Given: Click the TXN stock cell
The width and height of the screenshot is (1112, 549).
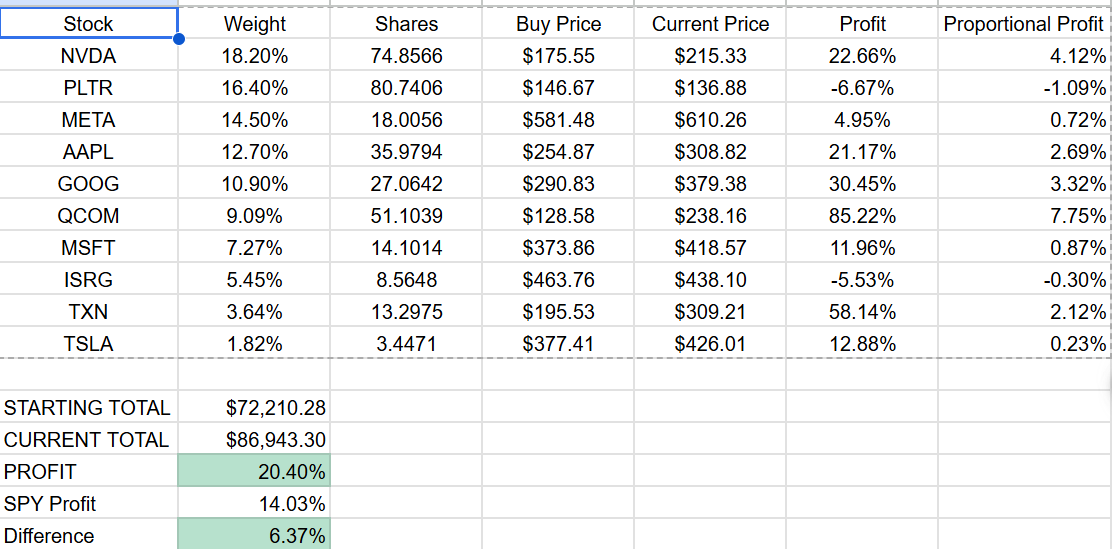Looking at the screenshot, I should click(x=89, y=311).
